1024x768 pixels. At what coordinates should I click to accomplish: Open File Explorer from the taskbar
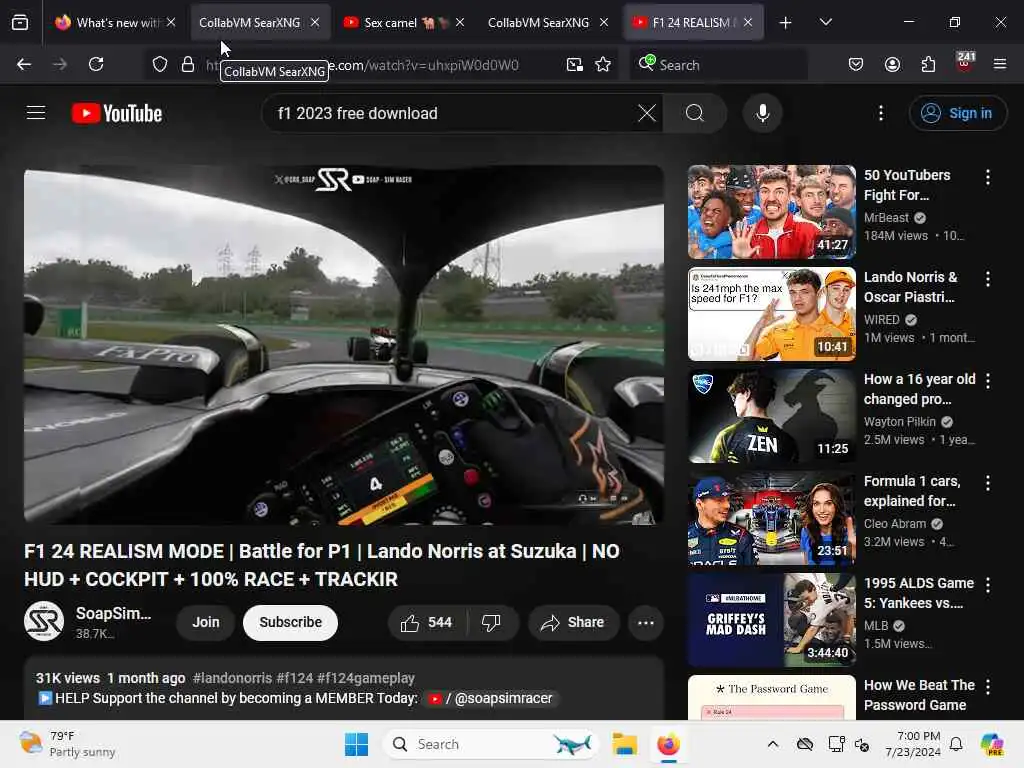(624, 744)
